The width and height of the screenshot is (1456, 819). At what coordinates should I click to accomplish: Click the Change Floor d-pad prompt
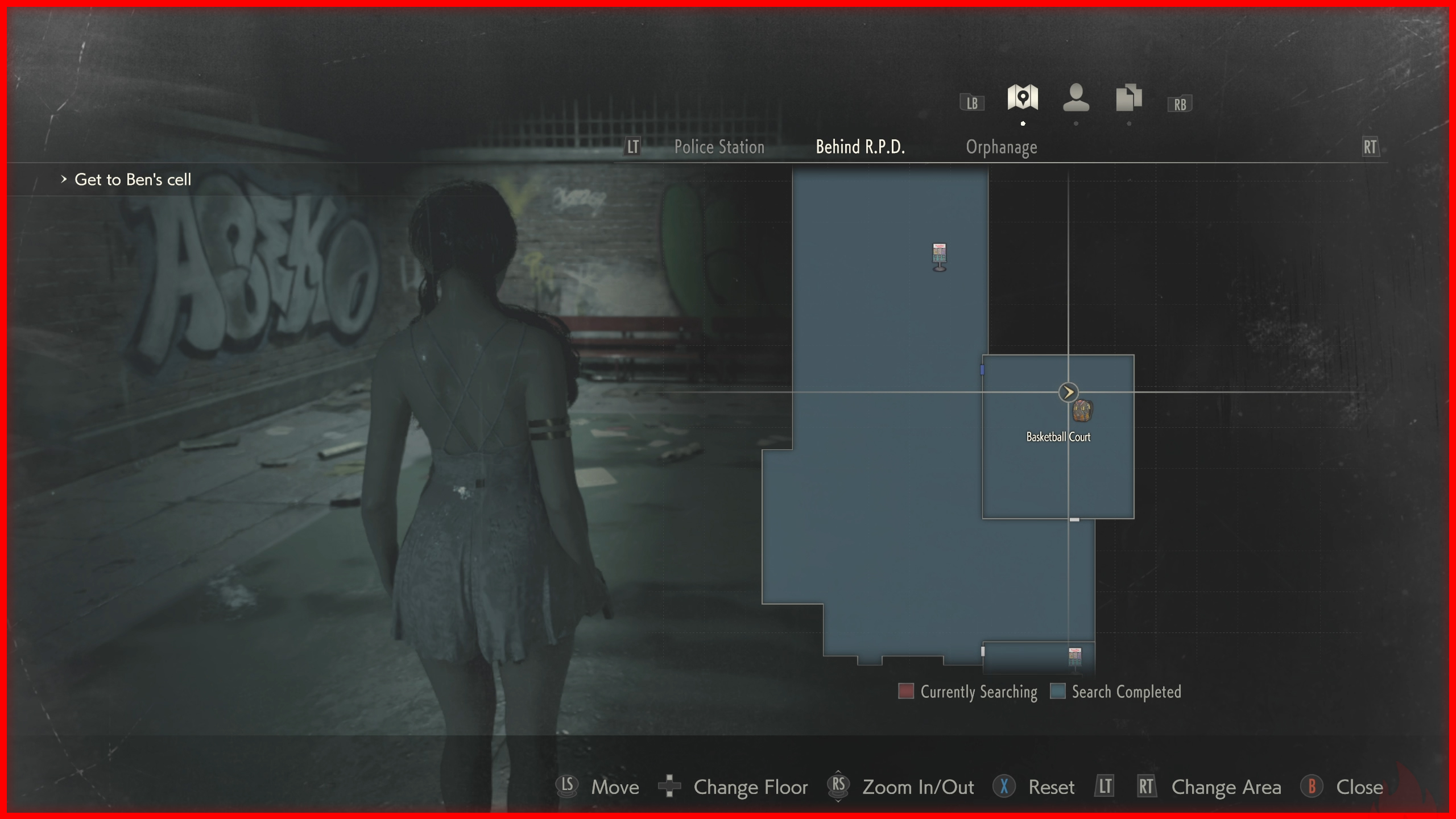pos(669,786)
